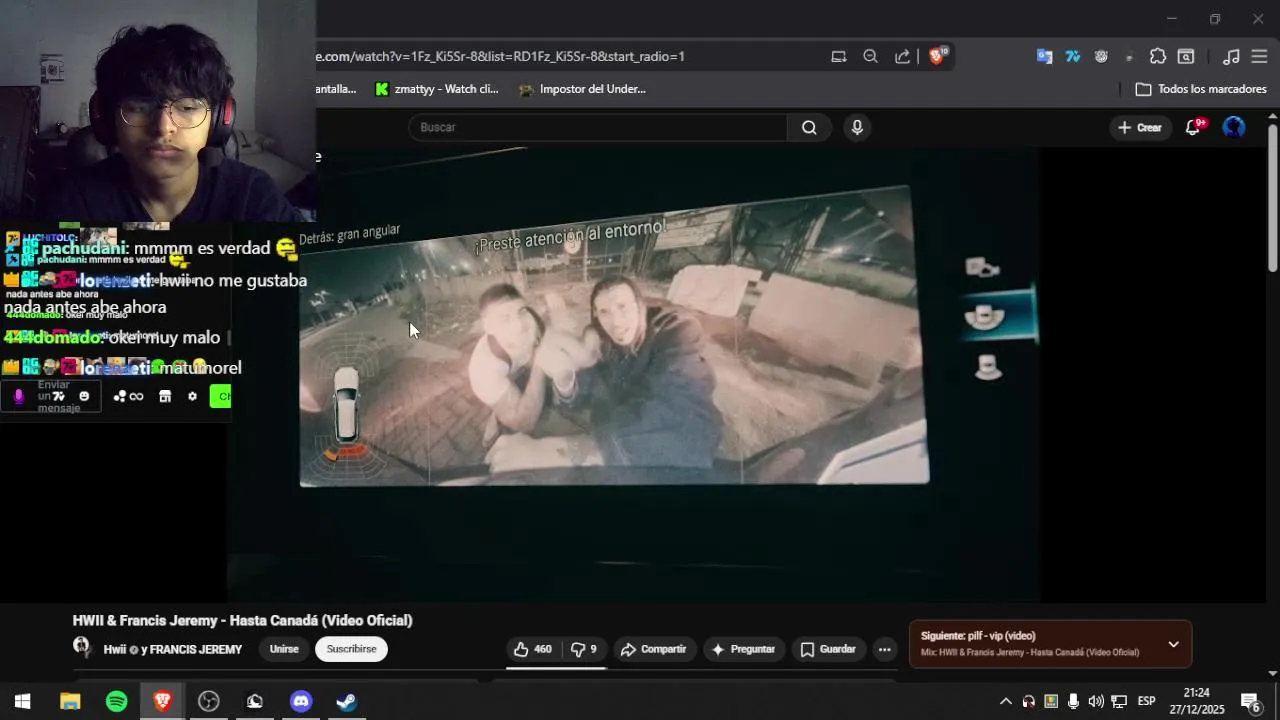
Task: Open OBS Studio from taskbar
Action: (x=208, y=701)
